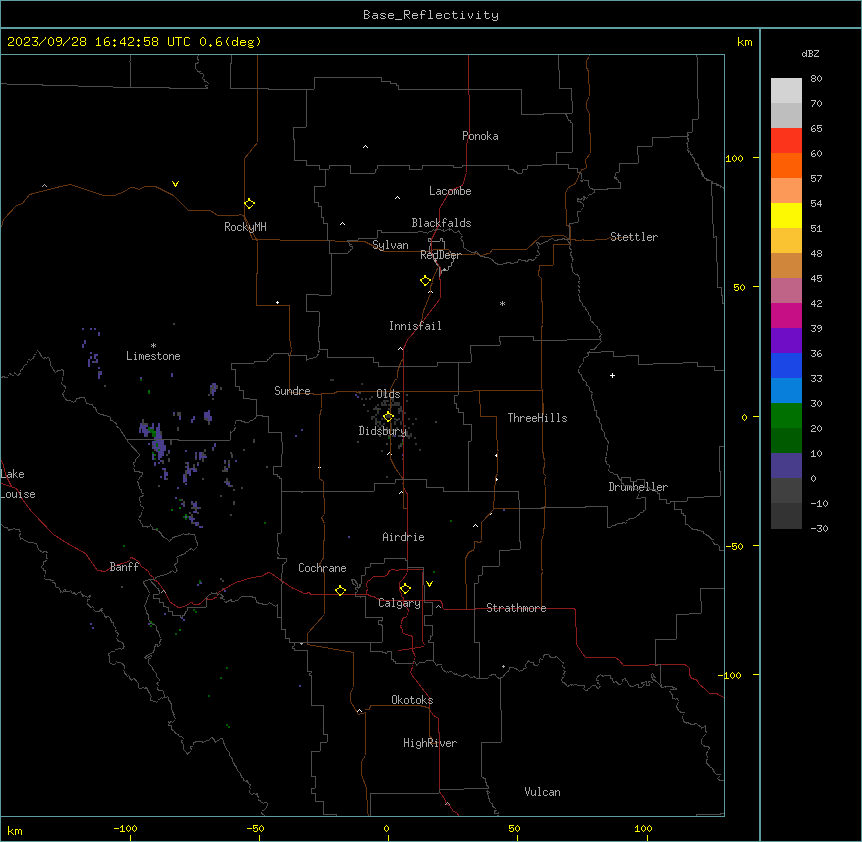This screenshot has width=862, height=842.
Task: Click the RedDeer city label
Action: [440, 255]
